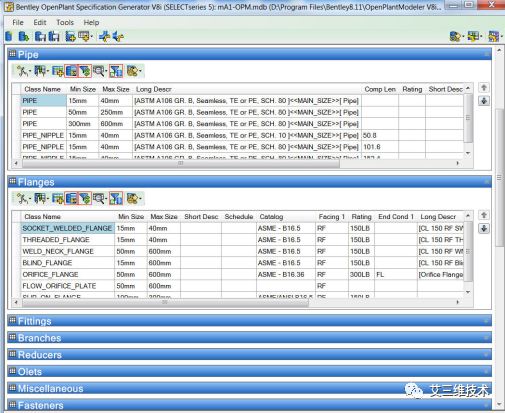This screenshot has width=505, height=413.
Task: Sort Flanges table by Rating column
Action: [361, 217]
